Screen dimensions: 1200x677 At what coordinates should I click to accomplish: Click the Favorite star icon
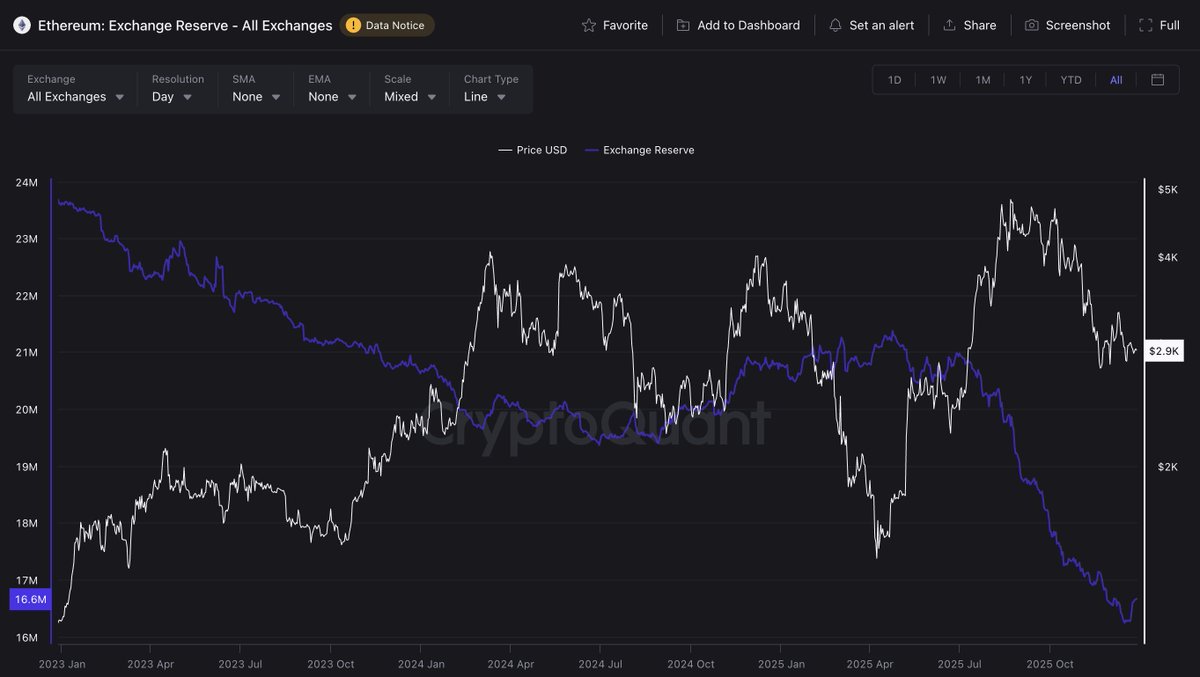pos(589,25)
